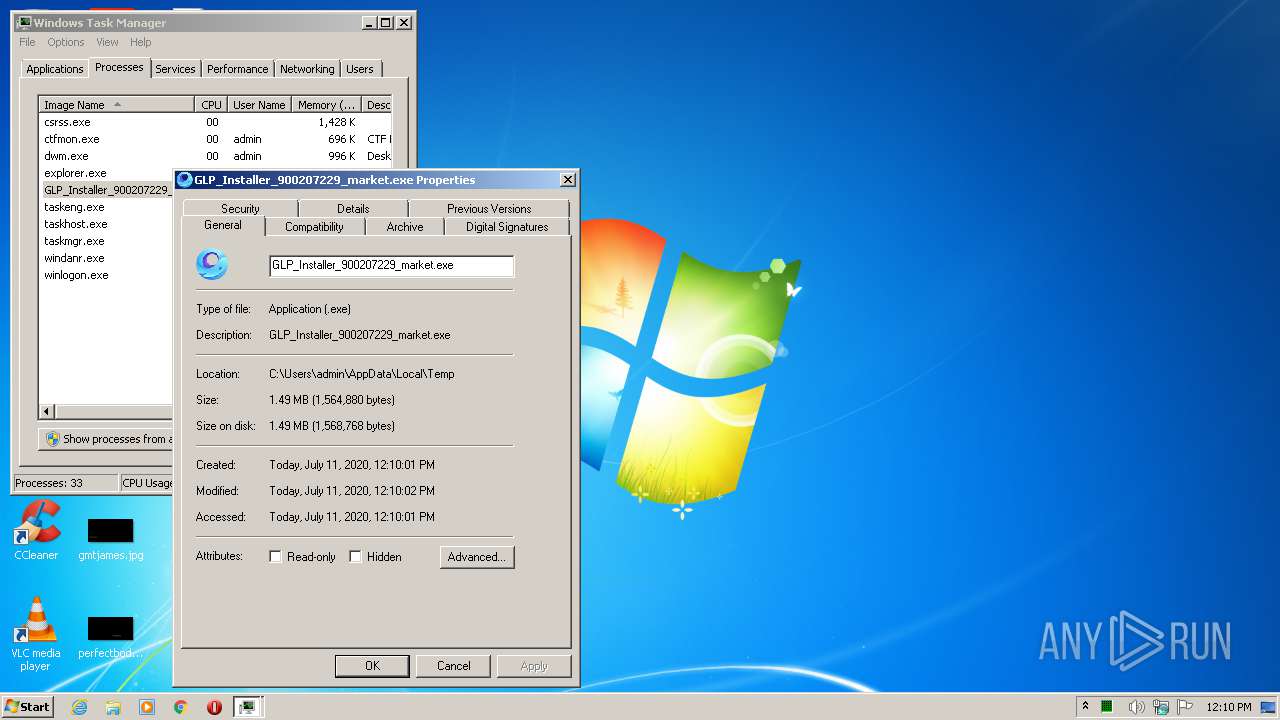Switch to Task Manager Users tab
This screenshot has width=1280, height=720.
[360, 69]
